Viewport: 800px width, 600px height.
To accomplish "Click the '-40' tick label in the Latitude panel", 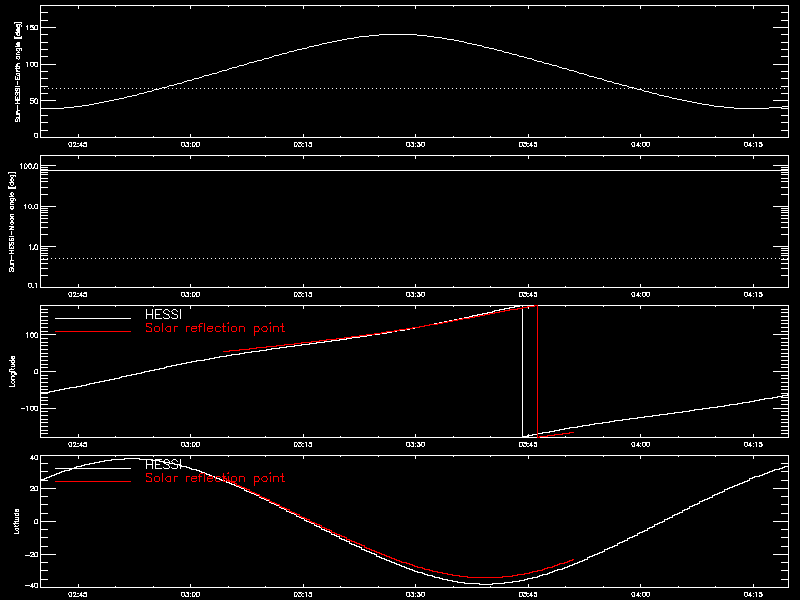I will coord(32,585).
